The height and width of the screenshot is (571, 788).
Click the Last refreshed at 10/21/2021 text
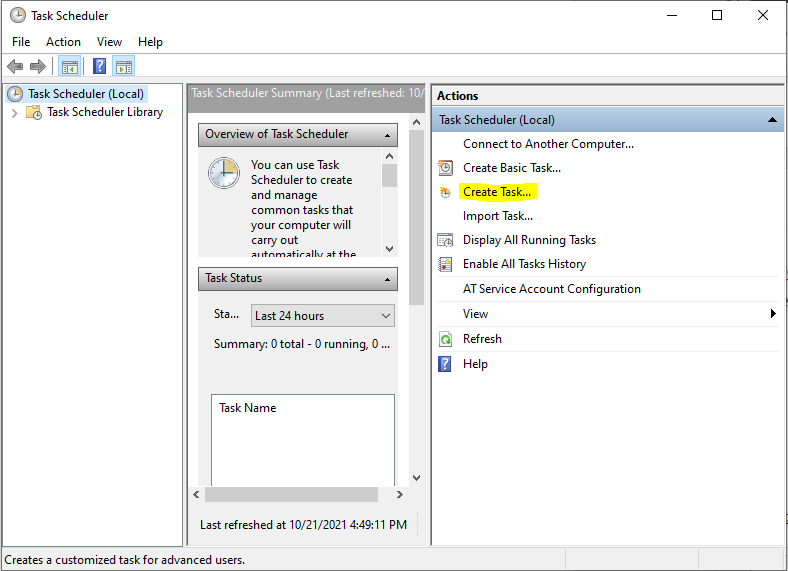[303, 525]
